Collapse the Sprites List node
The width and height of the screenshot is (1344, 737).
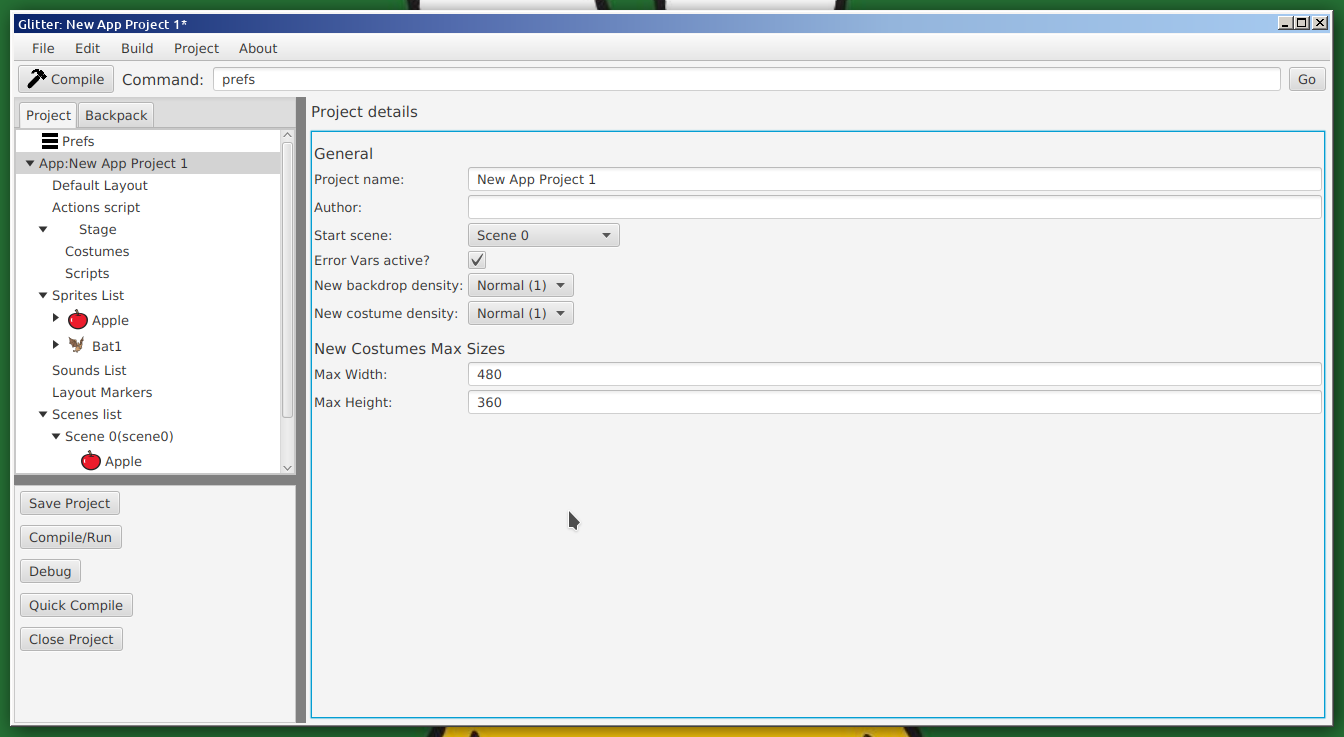(43, 295)
